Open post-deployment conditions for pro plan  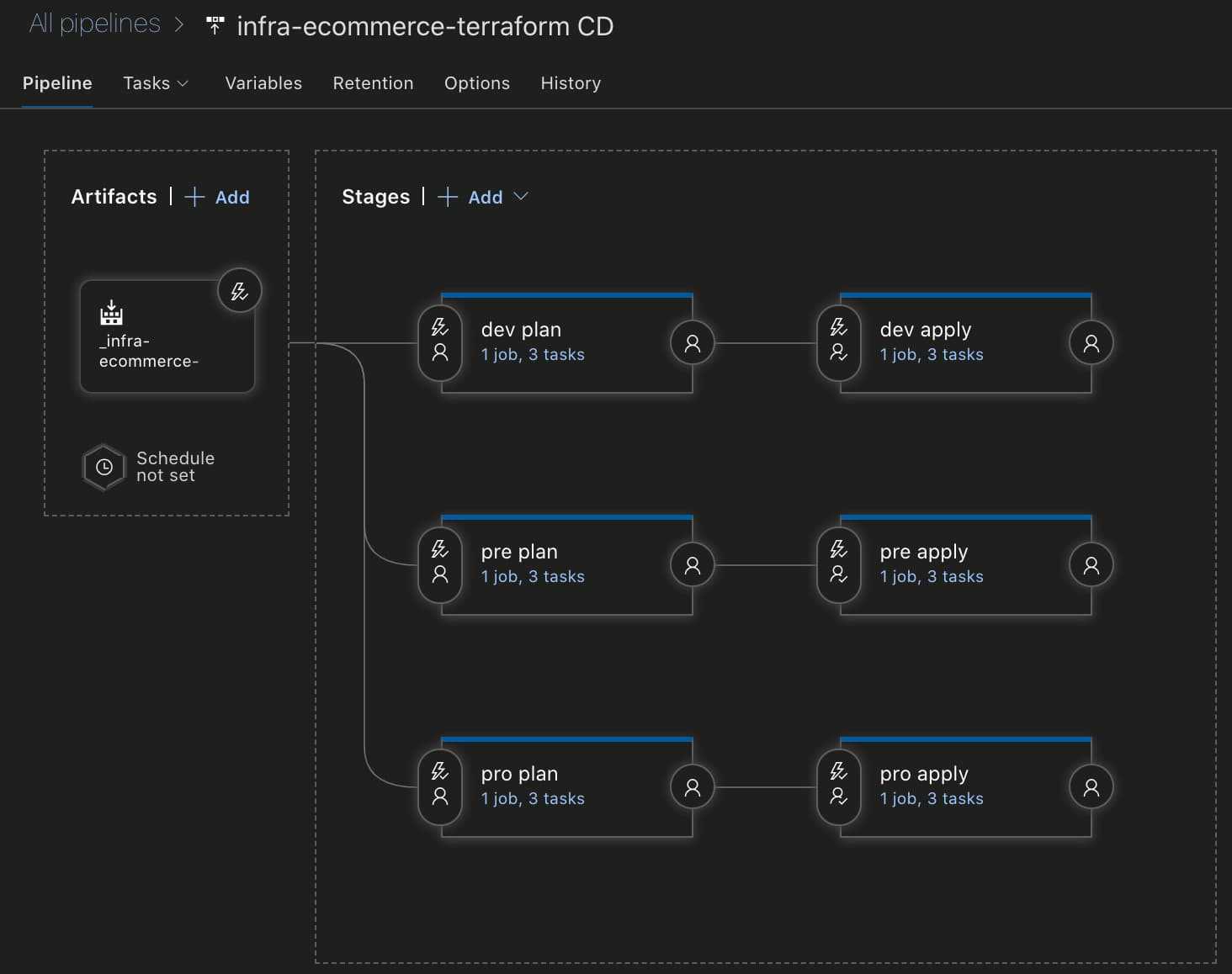click(693, 787)
